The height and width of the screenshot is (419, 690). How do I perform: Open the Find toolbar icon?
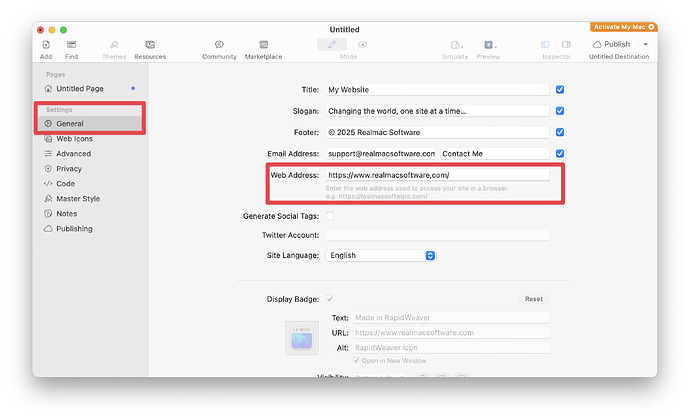click(x=71, y=44)
